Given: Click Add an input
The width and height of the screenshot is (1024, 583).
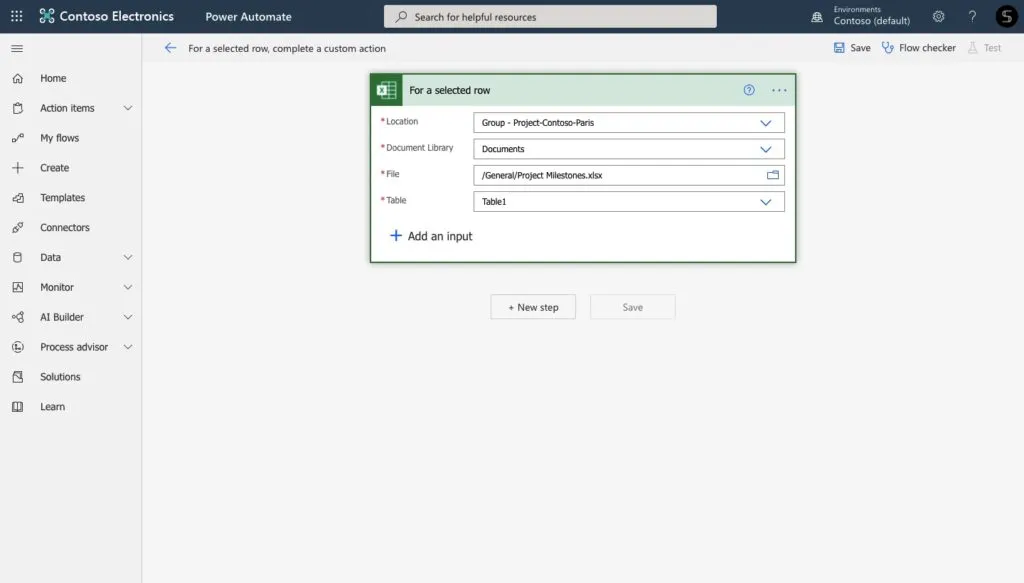Looking at the screenshot, I should [x=431, y=236].
